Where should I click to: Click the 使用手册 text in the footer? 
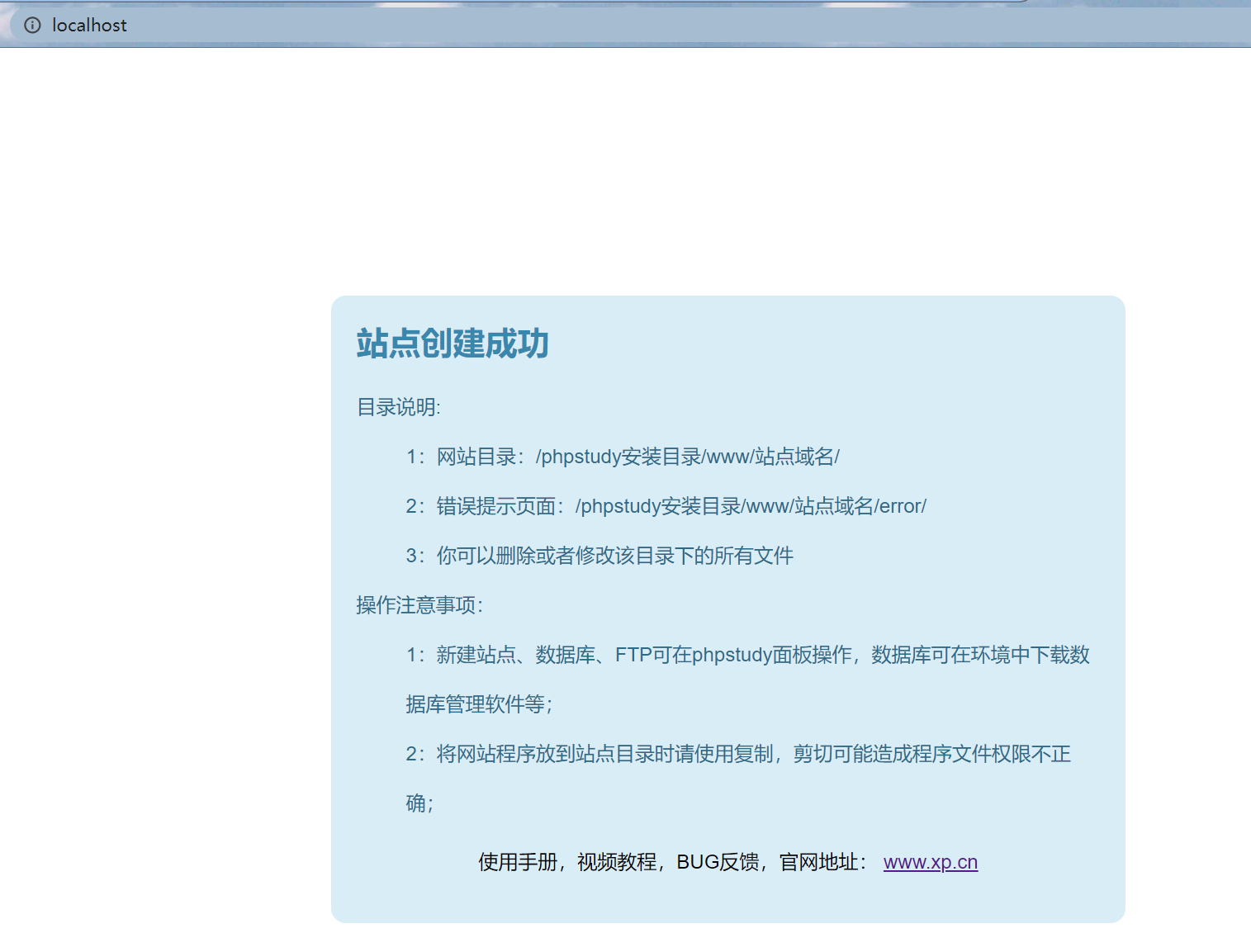(x=518, y=861)
